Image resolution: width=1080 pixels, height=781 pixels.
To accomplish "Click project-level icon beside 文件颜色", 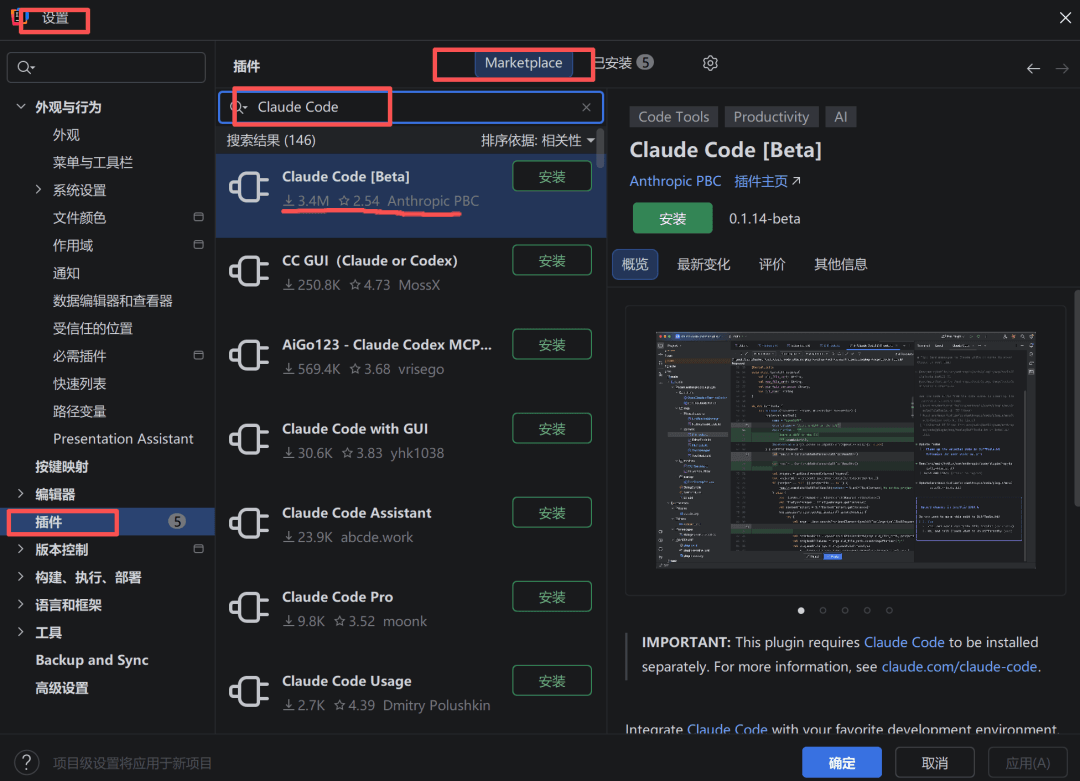I will [x=198, y=217].
